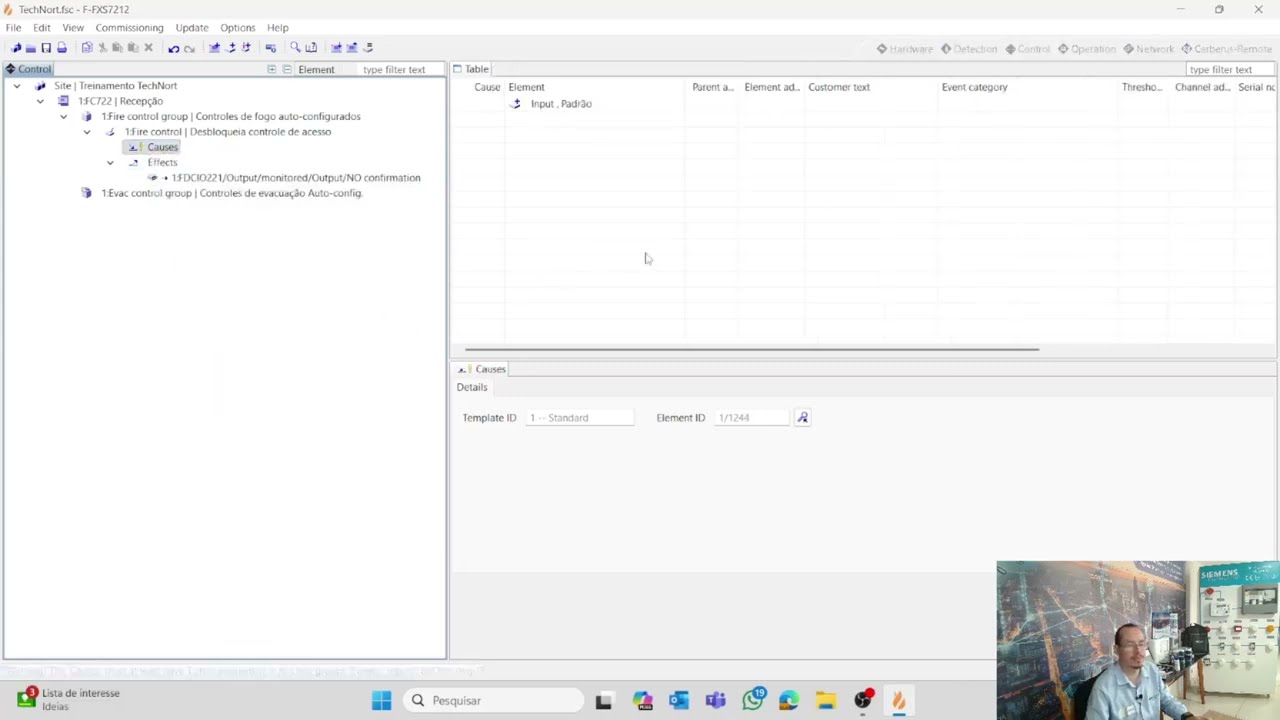Image resolution: width=1280 pixels, height=720 pixels.
Task: Click the Element ID jump-to icon
Action: pyautogui.click(x=802, y=418)
